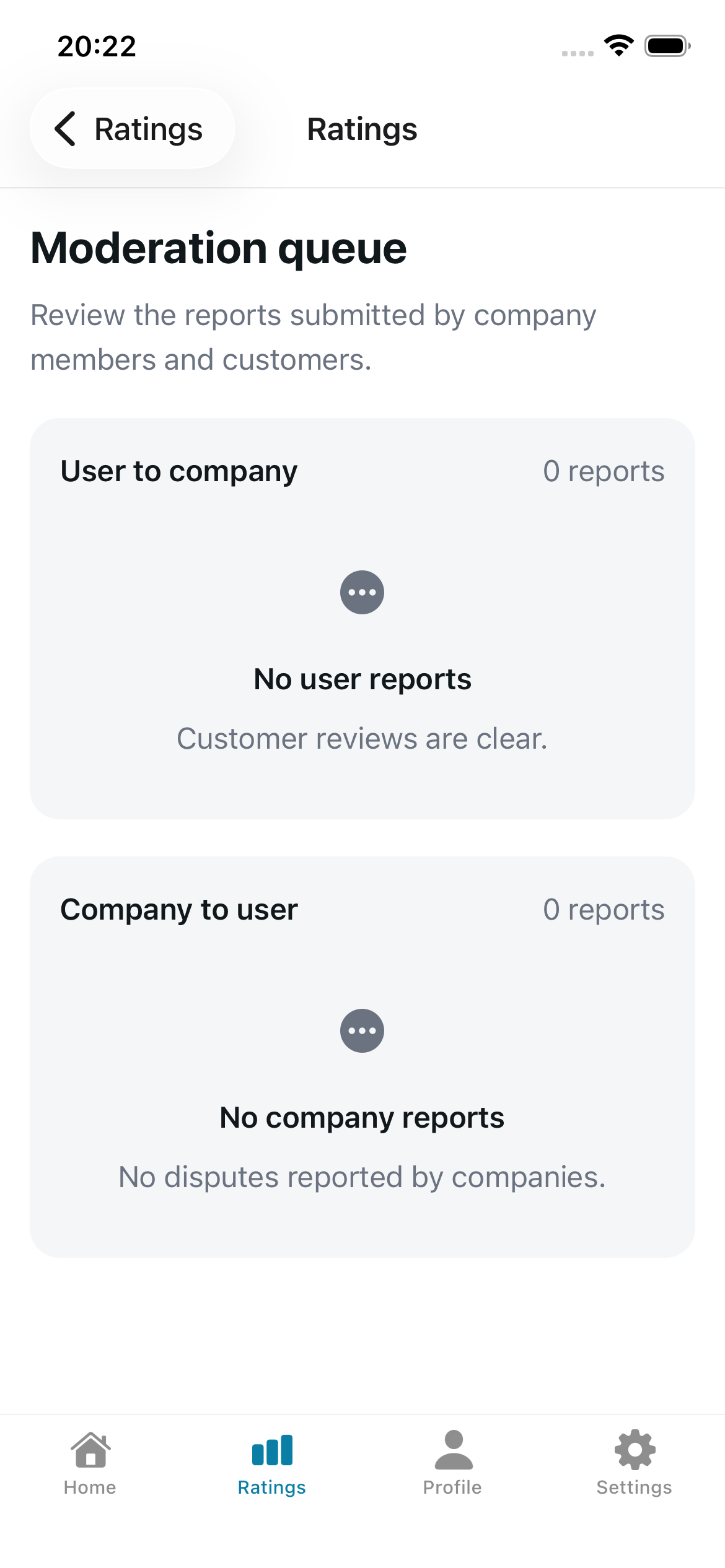Screen dimensions: 725x1568
Task: Tap the Wi-Fi status icon
Action: [x=618, y=46]
